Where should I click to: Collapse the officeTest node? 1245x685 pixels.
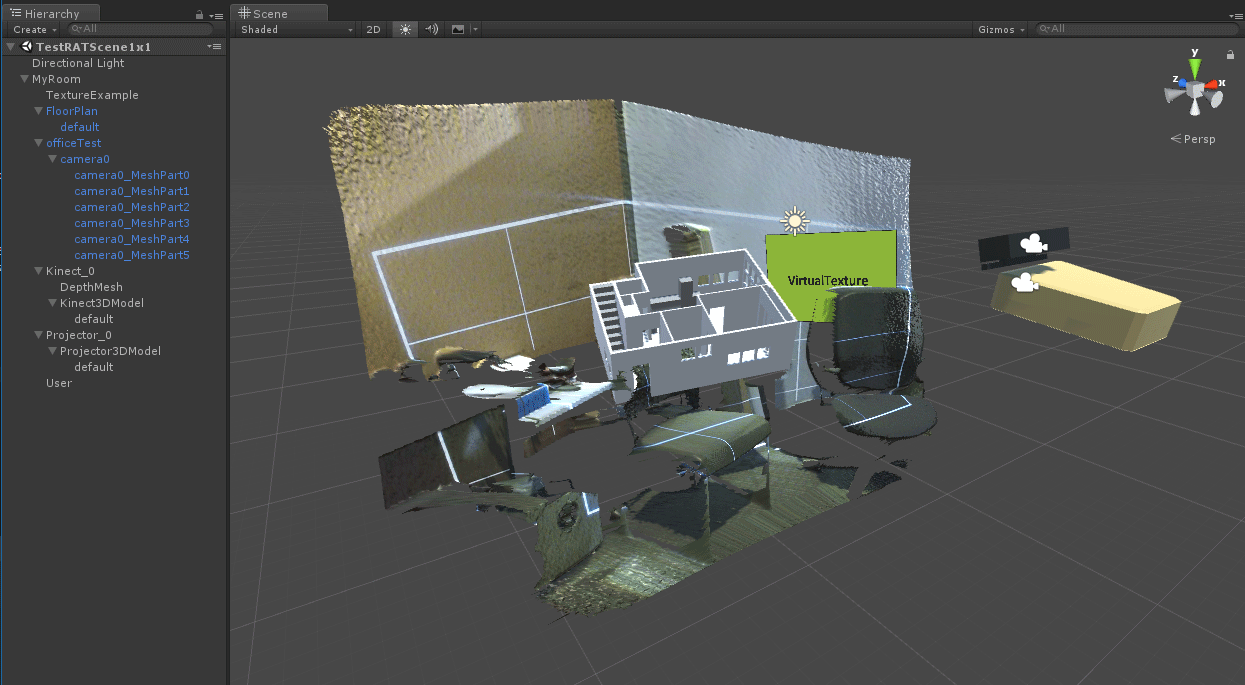[x=39, y=143]
